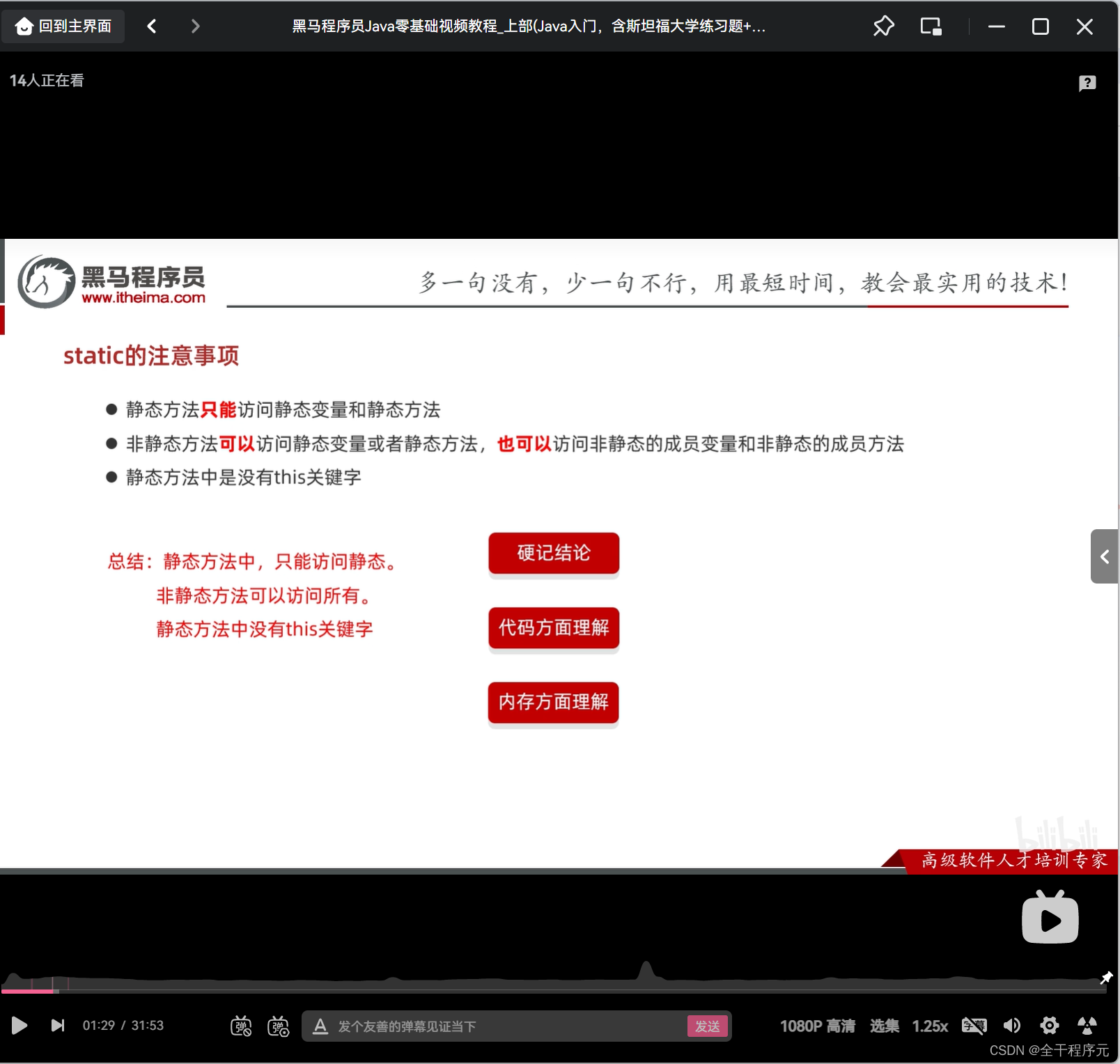Click the radiation-style effects icon
This screenshot has width=1120, height=1064.
click(1087, 1025)
